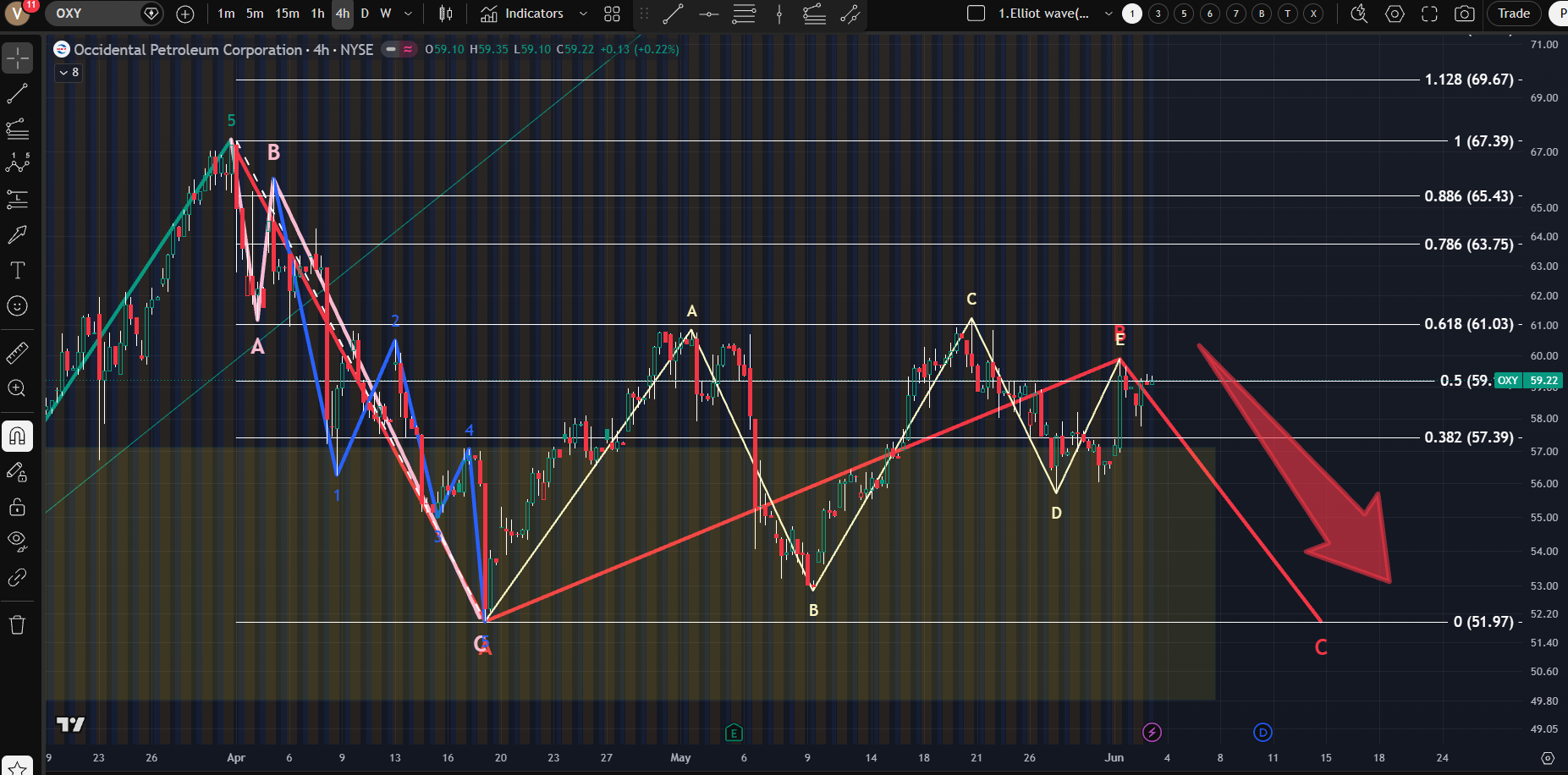
Task: Add a symbol to compare
Action: tap(185, 14)
